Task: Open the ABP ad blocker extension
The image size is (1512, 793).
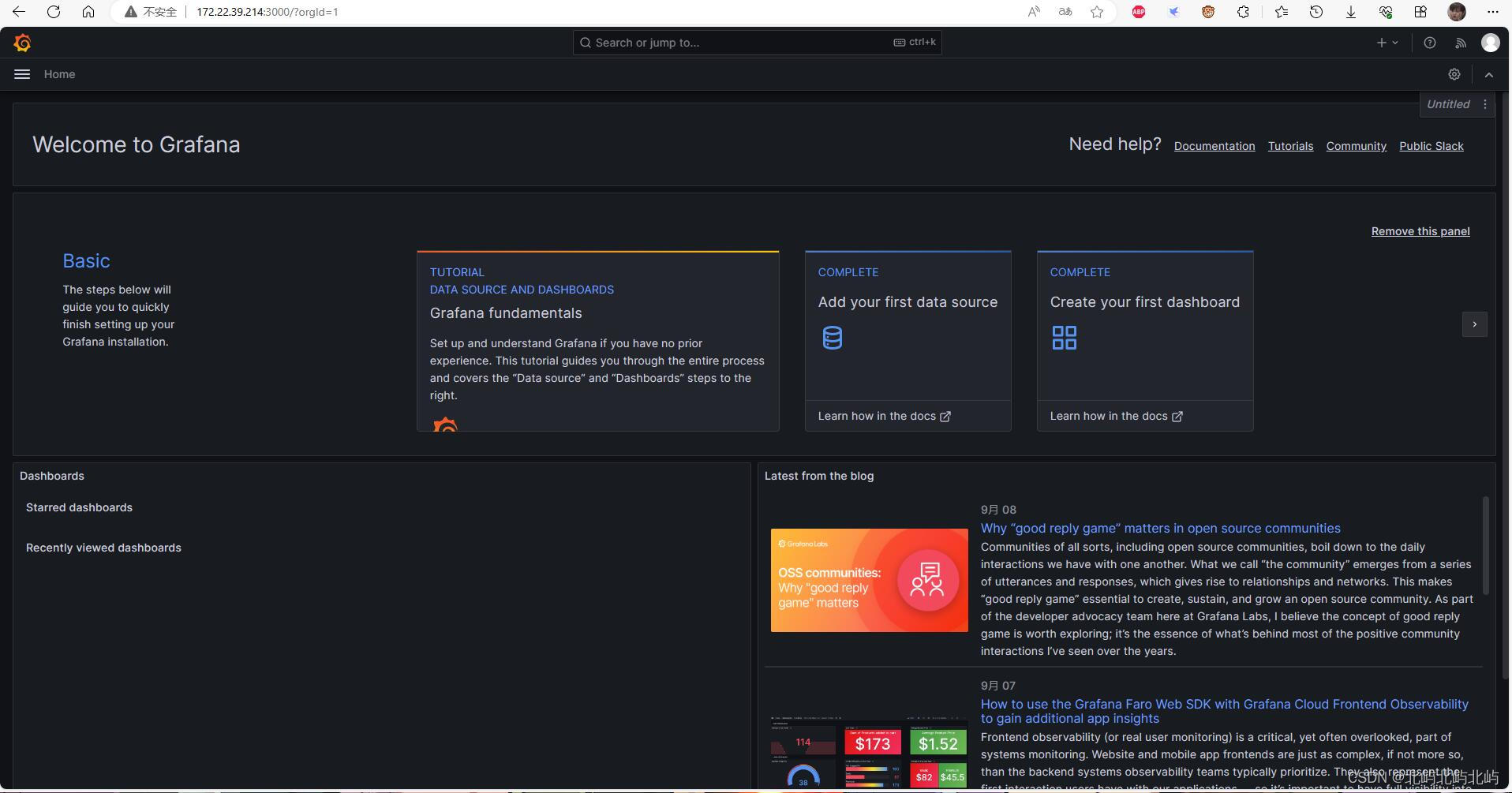Action: click(x=1139, y=12)
